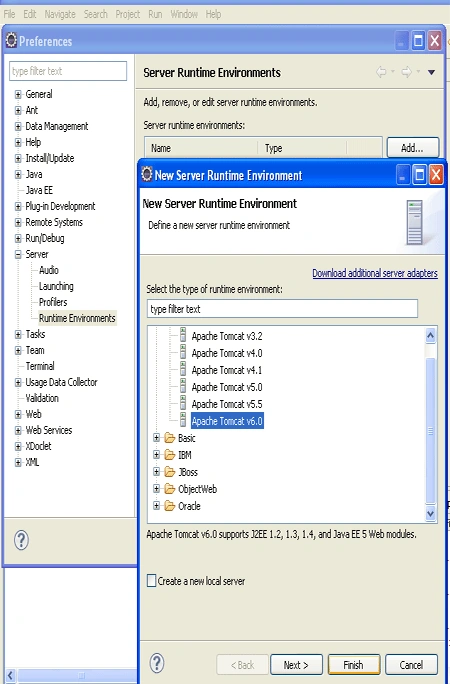Click the Name column header
The height and width of the screenshot is (684, 450).
(x=201, y=148)
